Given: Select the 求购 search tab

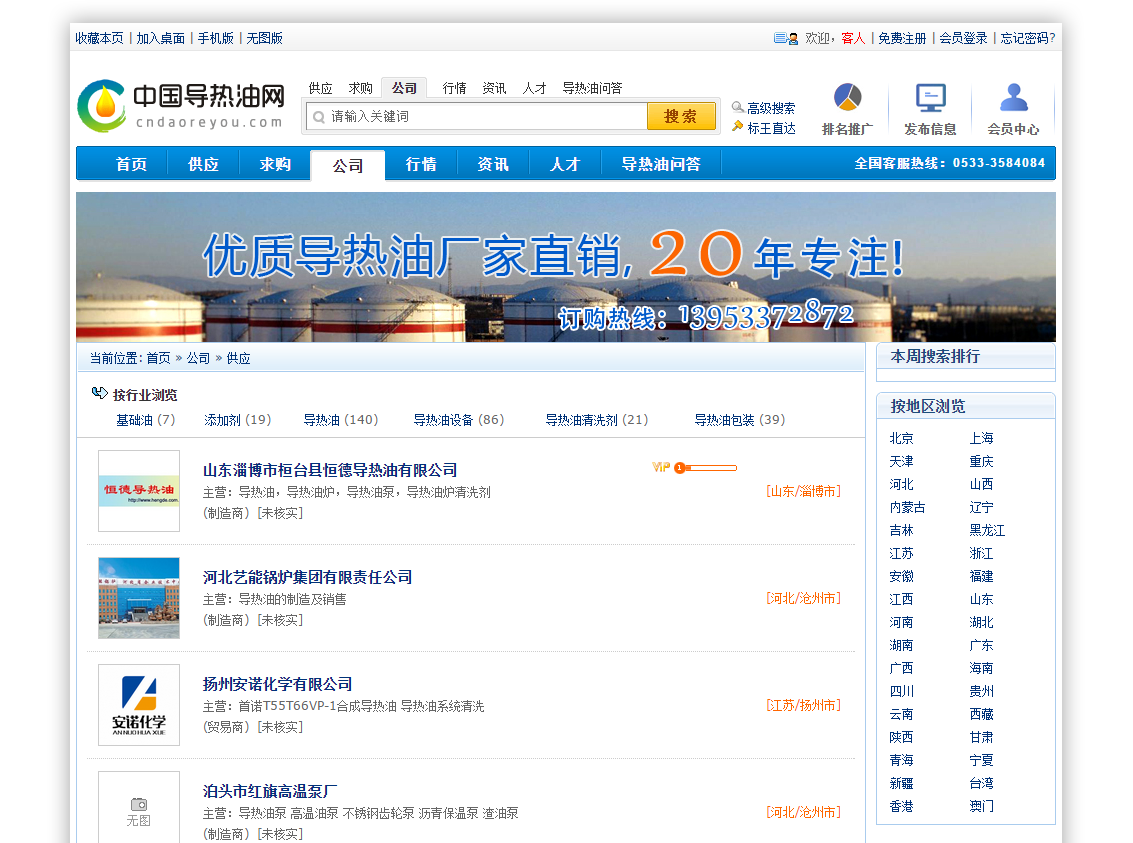Looking at the screenshot, I should click(x=361, y=88).
